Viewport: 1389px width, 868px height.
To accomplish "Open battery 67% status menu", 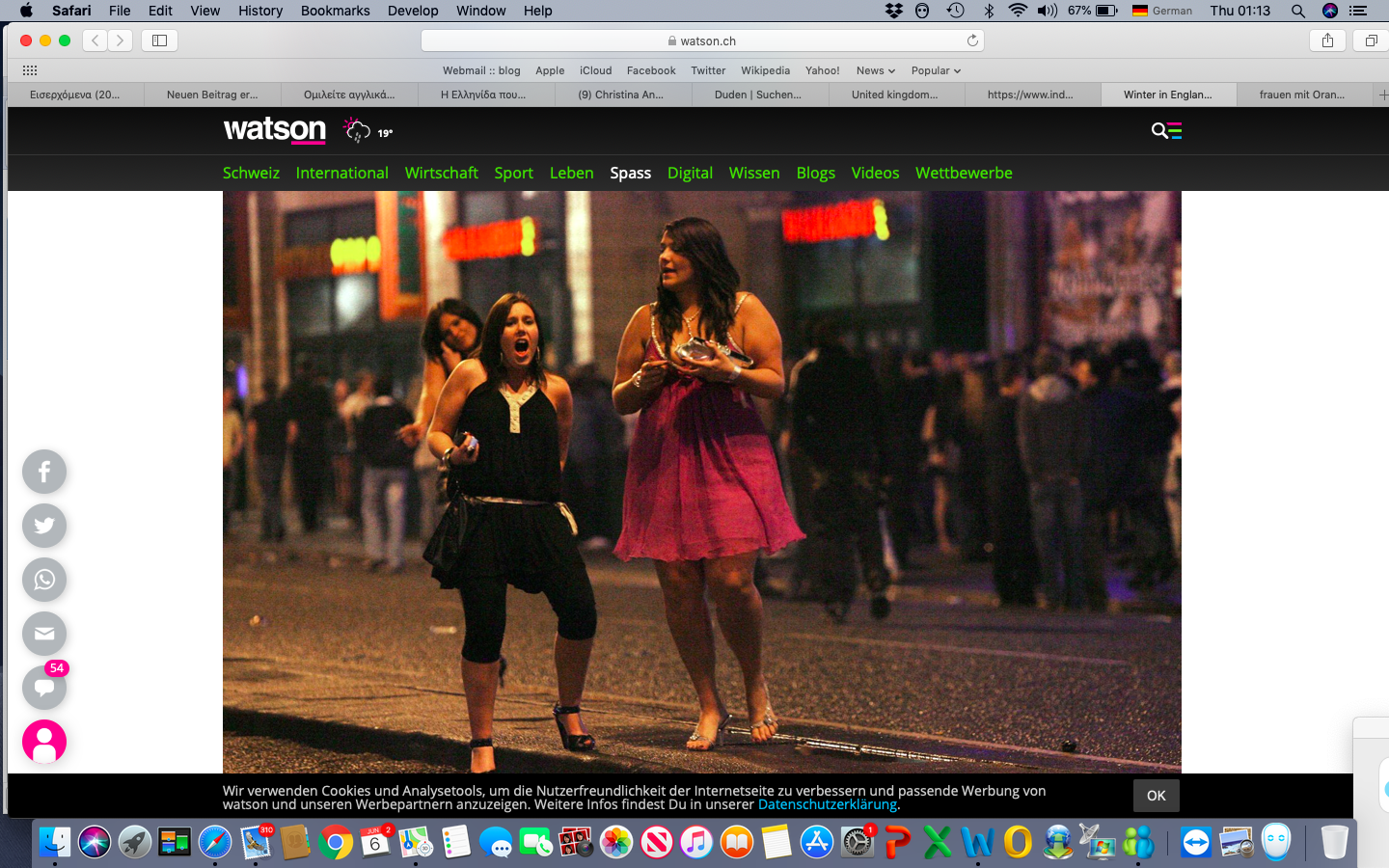I will pyautogui.click(x=1093, y=11).
